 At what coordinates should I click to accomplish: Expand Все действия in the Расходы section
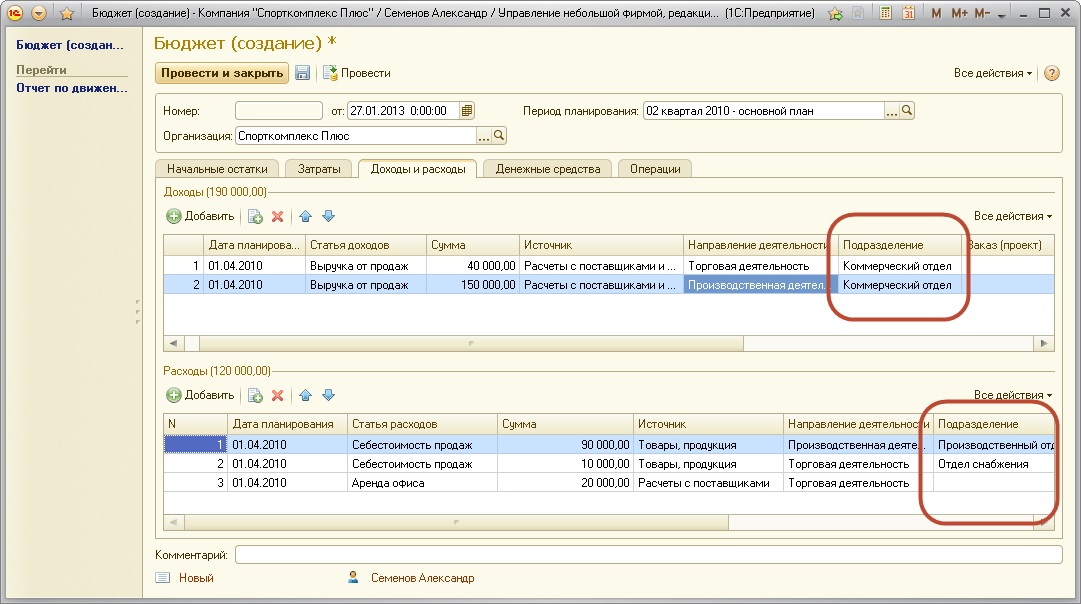click(x=1013, y=395)
